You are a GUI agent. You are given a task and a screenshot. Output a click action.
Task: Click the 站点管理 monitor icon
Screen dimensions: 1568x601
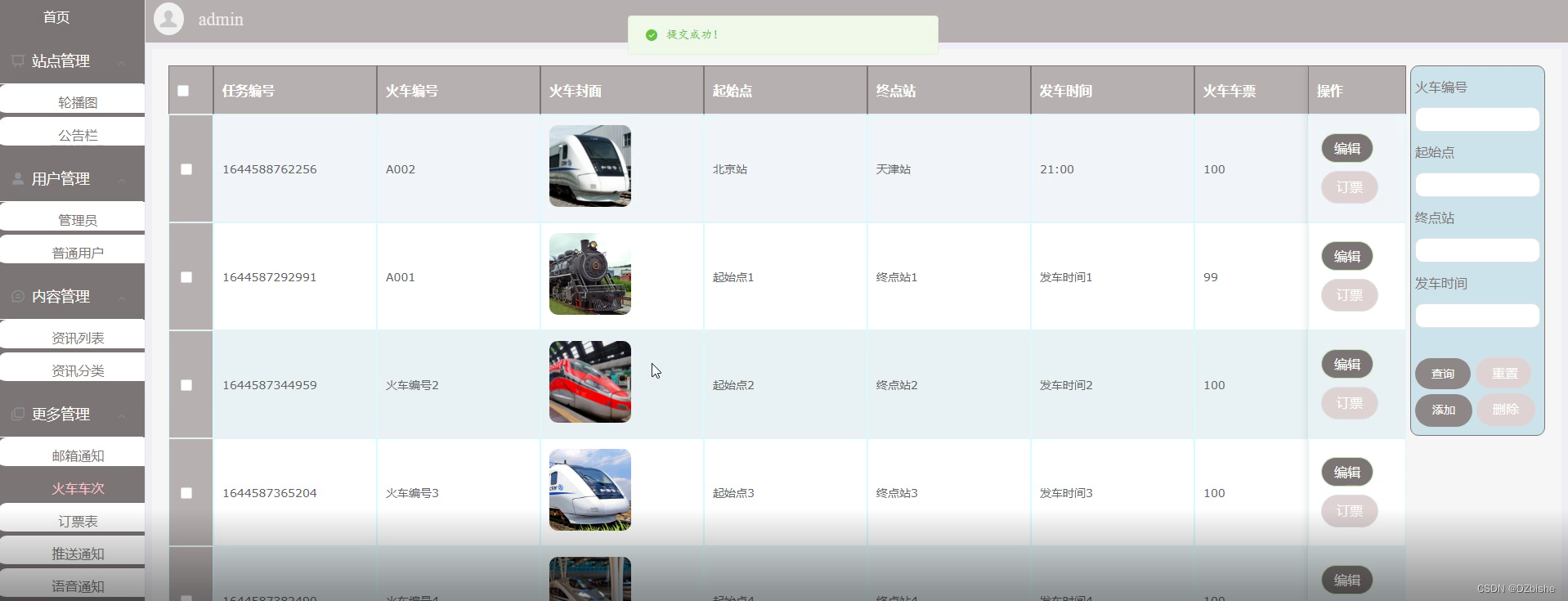pyautogui.click(x=17, y=61)
